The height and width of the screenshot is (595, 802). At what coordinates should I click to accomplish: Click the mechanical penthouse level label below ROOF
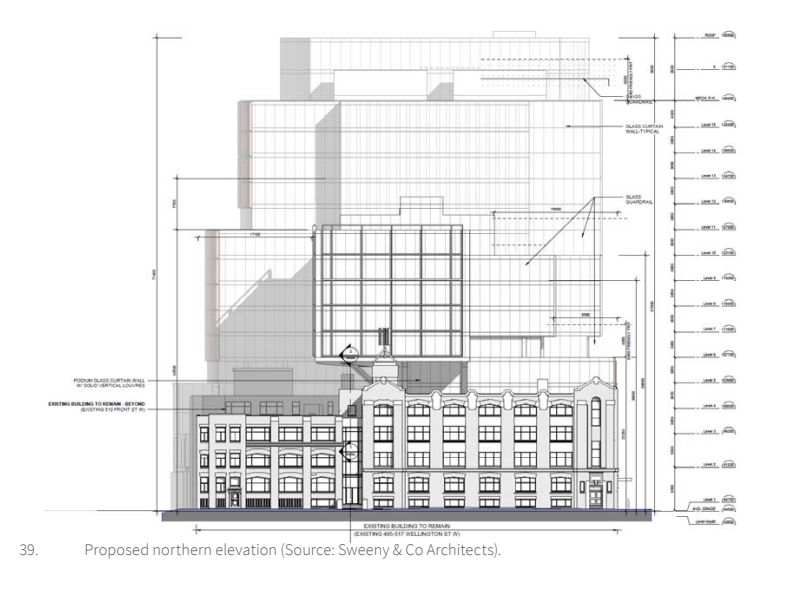pos(705,98)
